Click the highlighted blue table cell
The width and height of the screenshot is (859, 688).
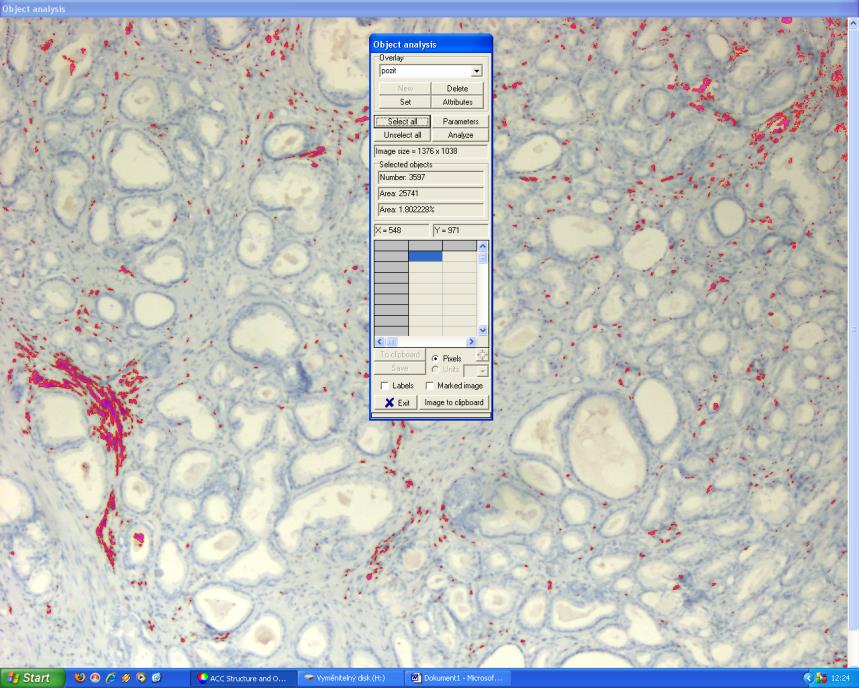tap(425, 256)
